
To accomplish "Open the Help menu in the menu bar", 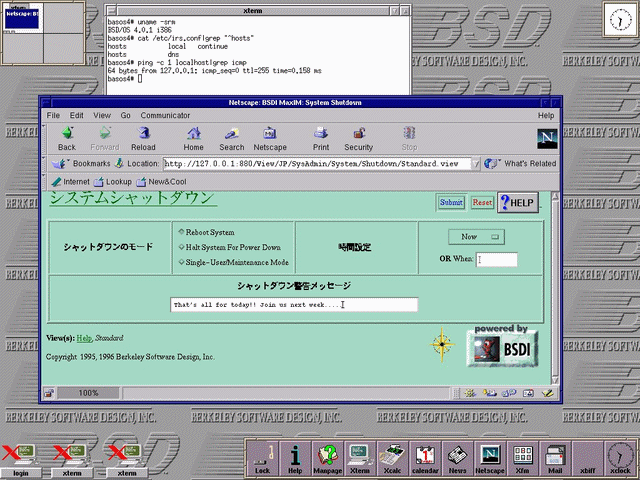I will (x=546, y=116).
